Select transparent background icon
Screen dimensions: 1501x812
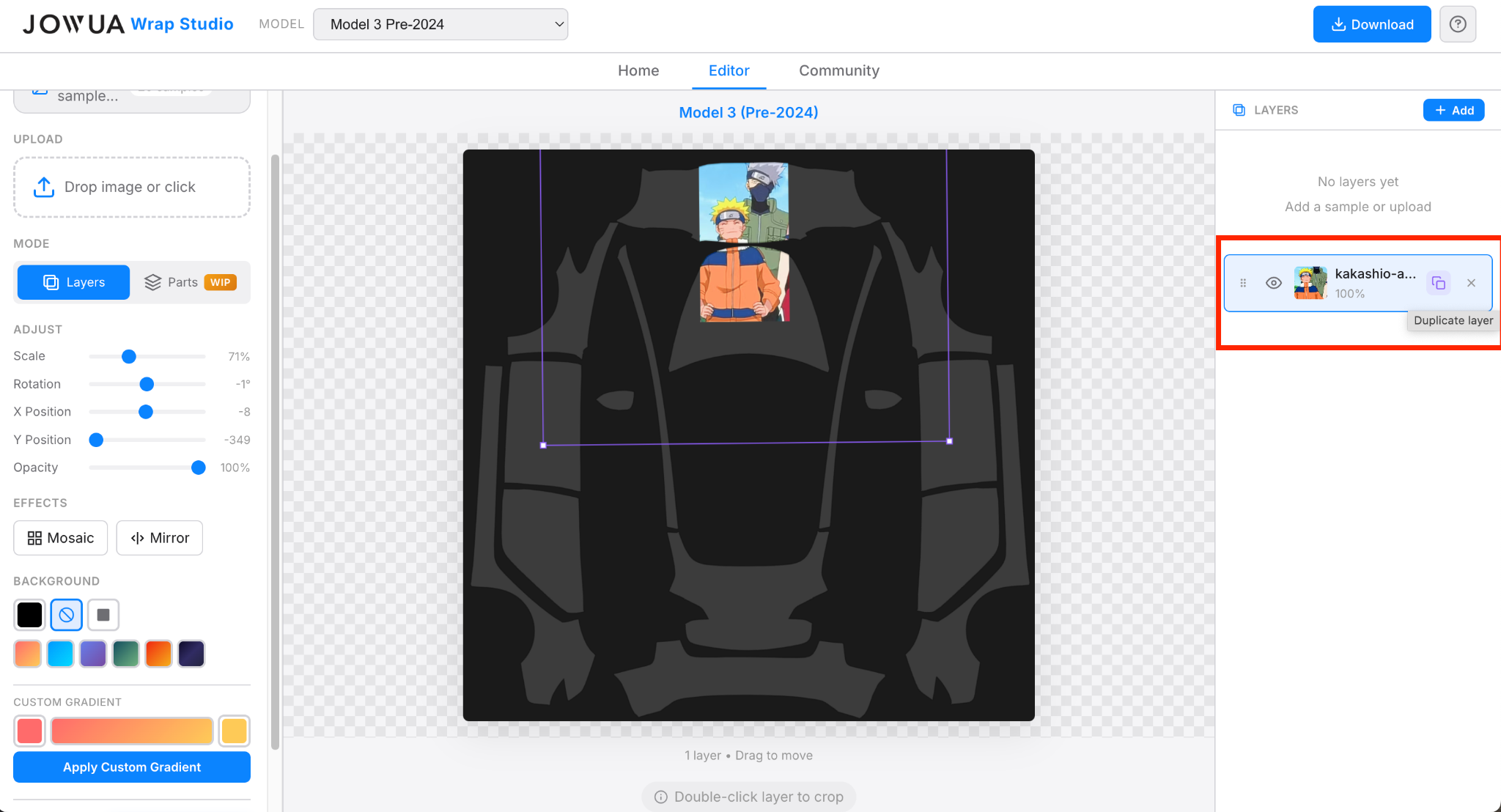tap(66, 615)
